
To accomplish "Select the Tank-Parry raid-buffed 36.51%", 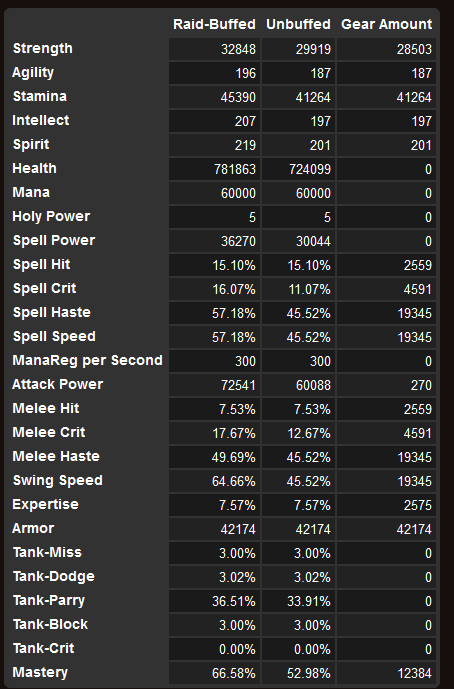I will click(x=234, y=601).
